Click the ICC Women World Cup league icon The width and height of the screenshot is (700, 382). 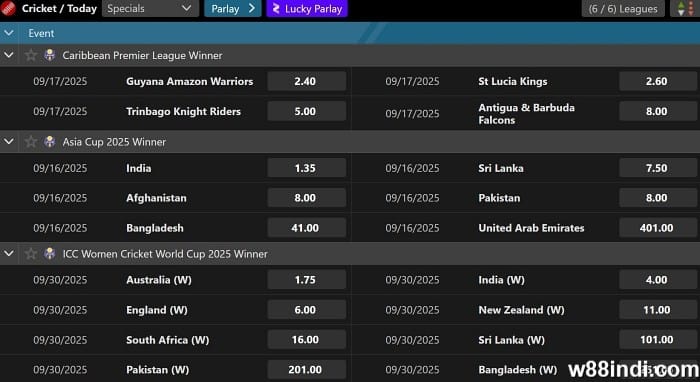pos(50,253)
